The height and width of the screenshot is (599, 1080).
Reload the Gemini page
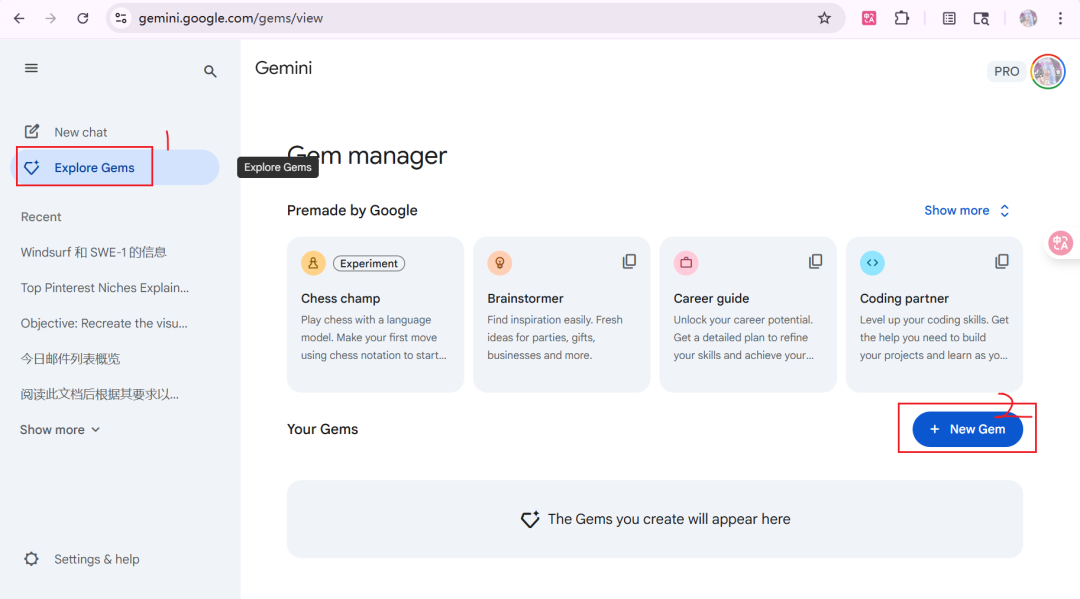coord(83,19)
